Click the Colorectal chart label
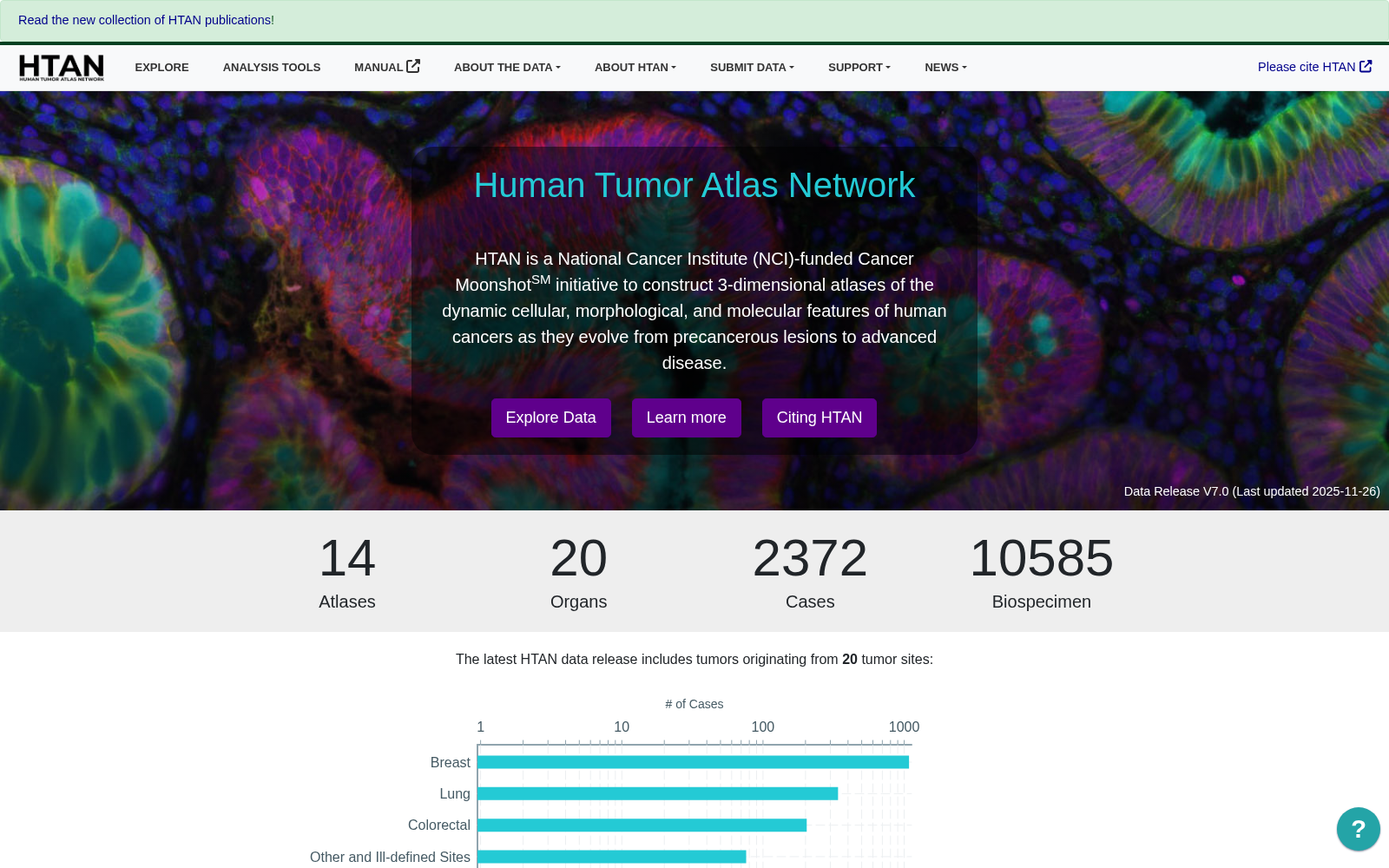Viewport: 1389px width, 868px height. click(x=439, y=825)
